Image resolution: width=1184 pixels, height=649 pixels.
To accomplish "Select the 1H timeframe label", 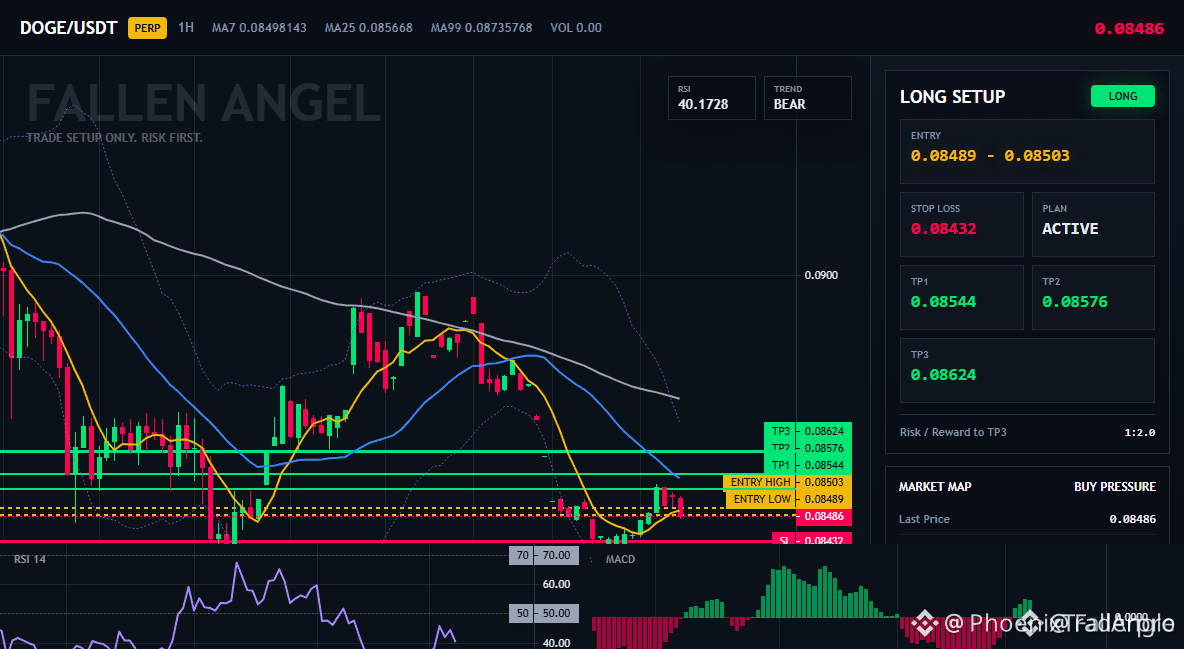I will (186, 27).
